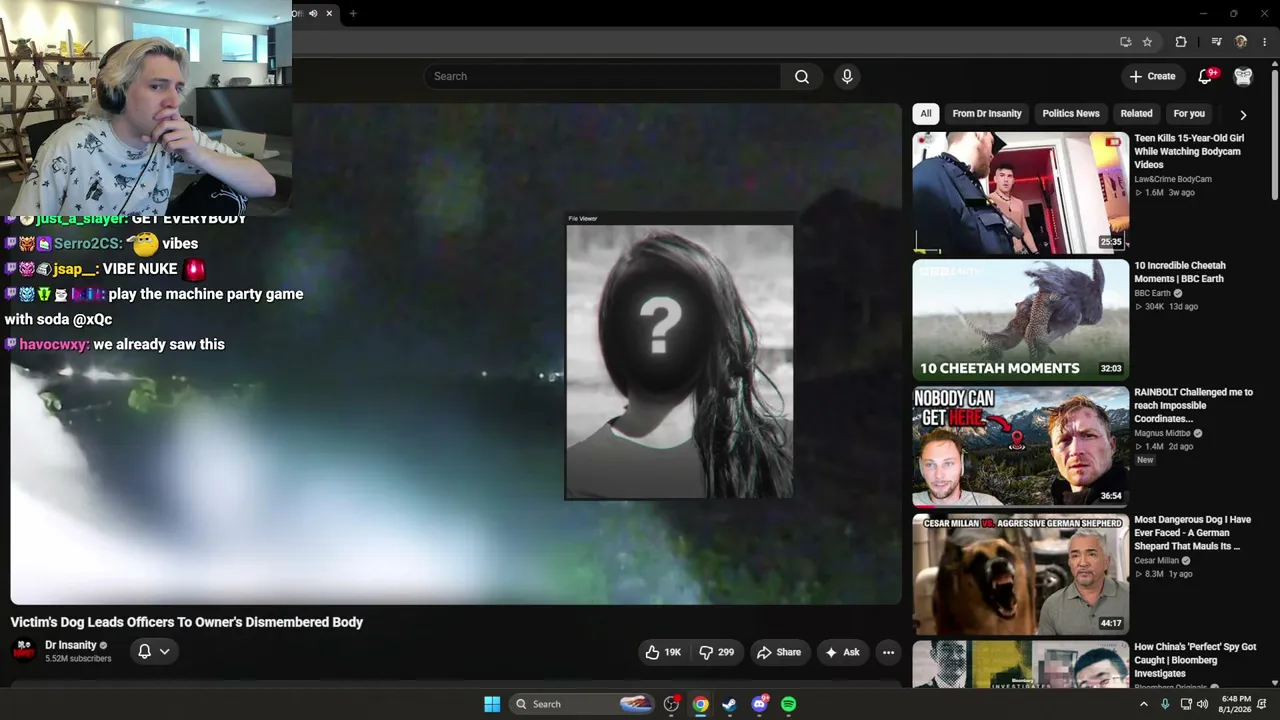1280x720 pixels.
Task: Open more actions for the video
Action: [x=888, y=652]
